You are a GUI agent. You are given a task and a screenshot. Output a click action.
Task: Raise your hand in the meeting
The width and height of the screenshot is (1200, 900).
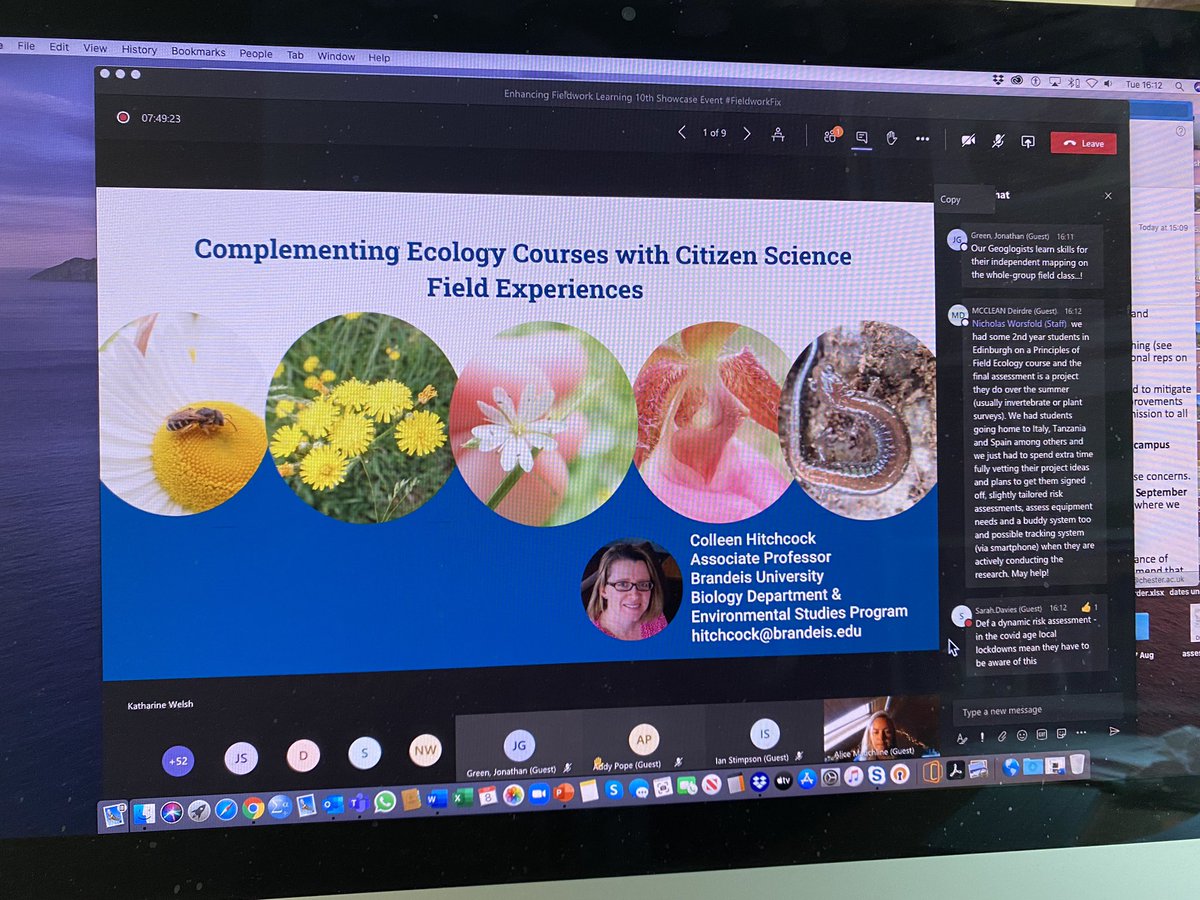tap(891, 138)
